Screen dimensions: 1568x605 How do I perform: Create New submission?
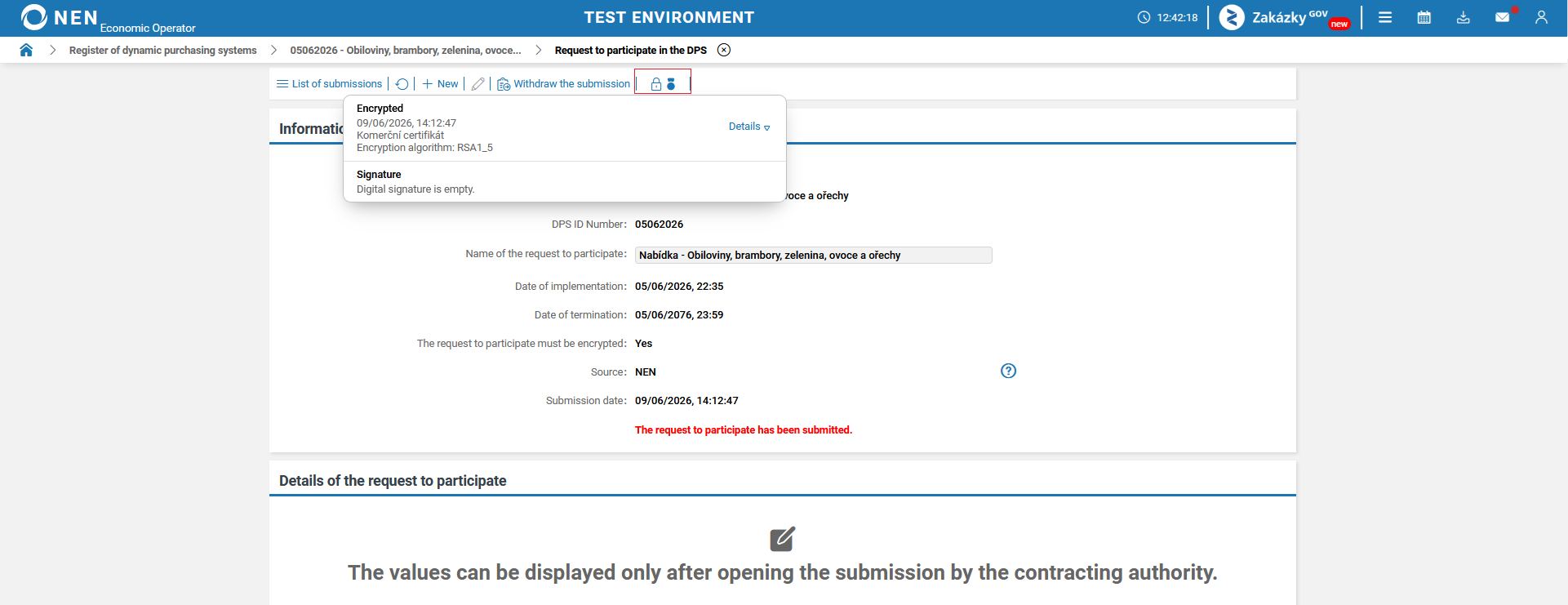440,83
